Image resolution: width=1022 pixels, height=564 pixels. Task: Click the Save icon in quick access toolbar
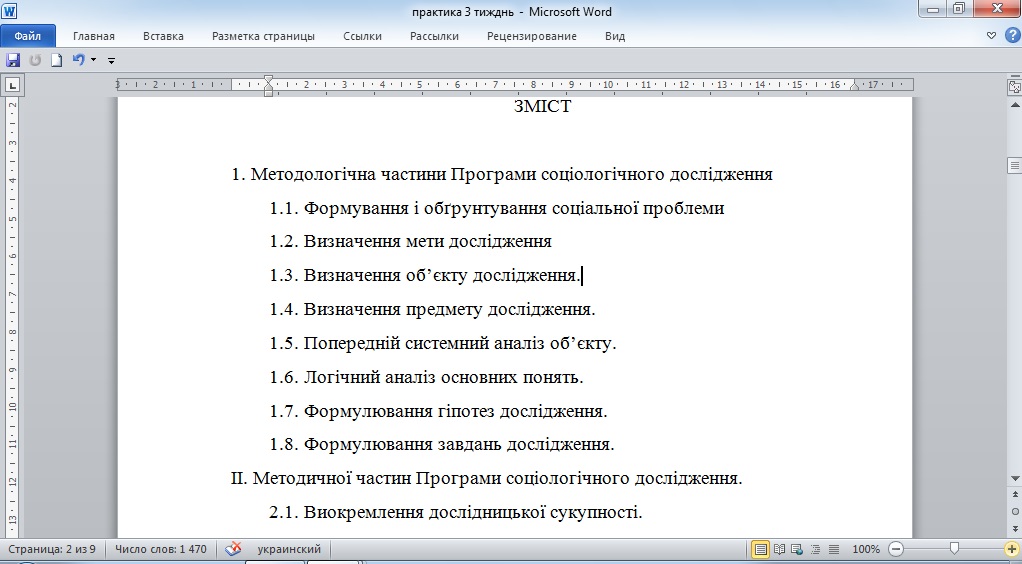tap(13, 60)
